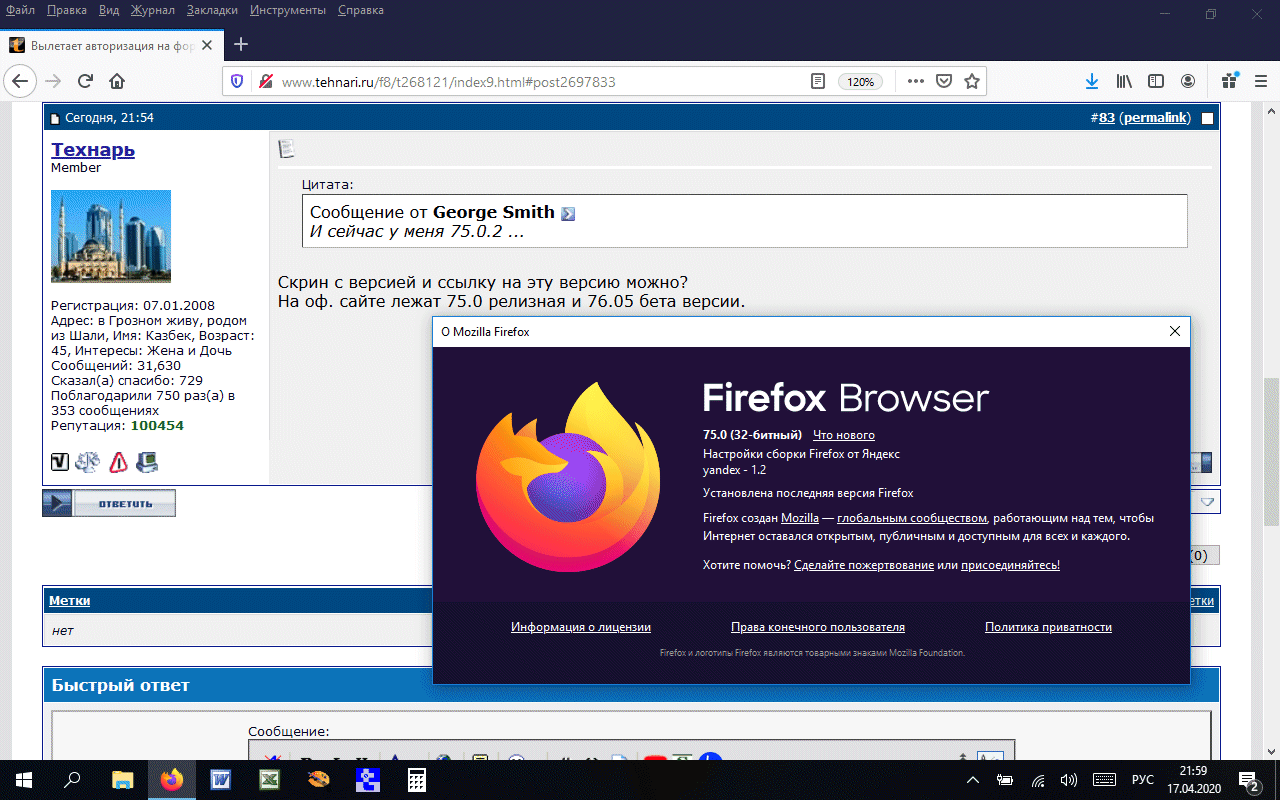The image size is (1280, 800).
Task: Open File Explorer from the taskbar
Action: [x=122, y=780]
